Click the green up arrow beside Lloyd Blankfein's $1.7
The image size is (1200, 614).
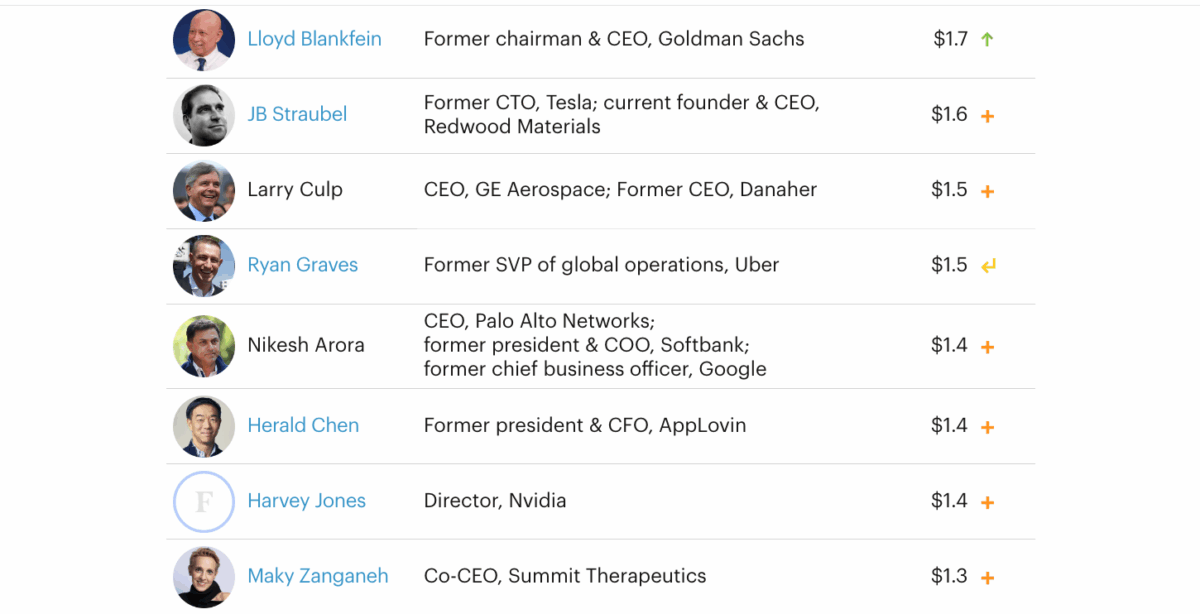[x=987, y=40]
